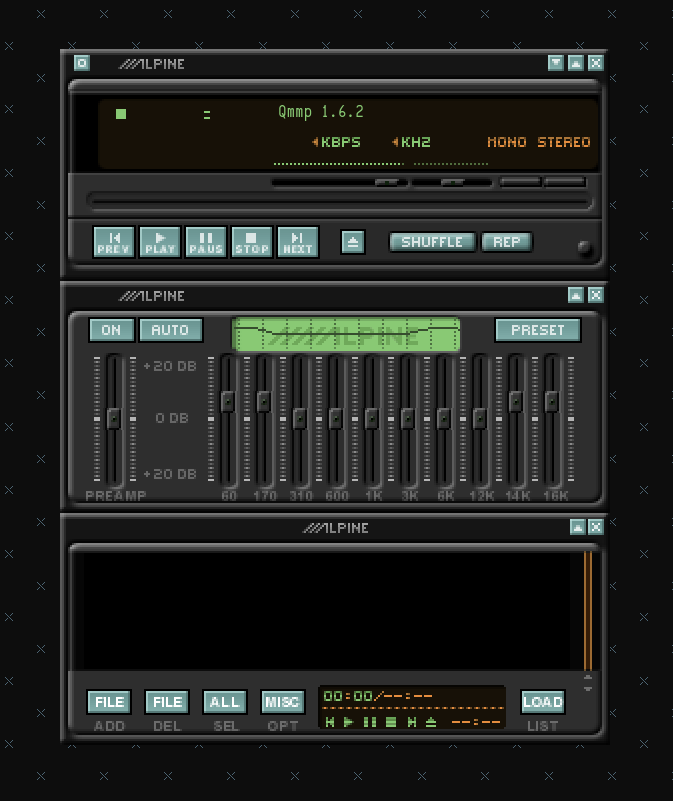
Task: Click the playlist scroll-down arrow
Action: pyautogui.click(x=588, y=688)
